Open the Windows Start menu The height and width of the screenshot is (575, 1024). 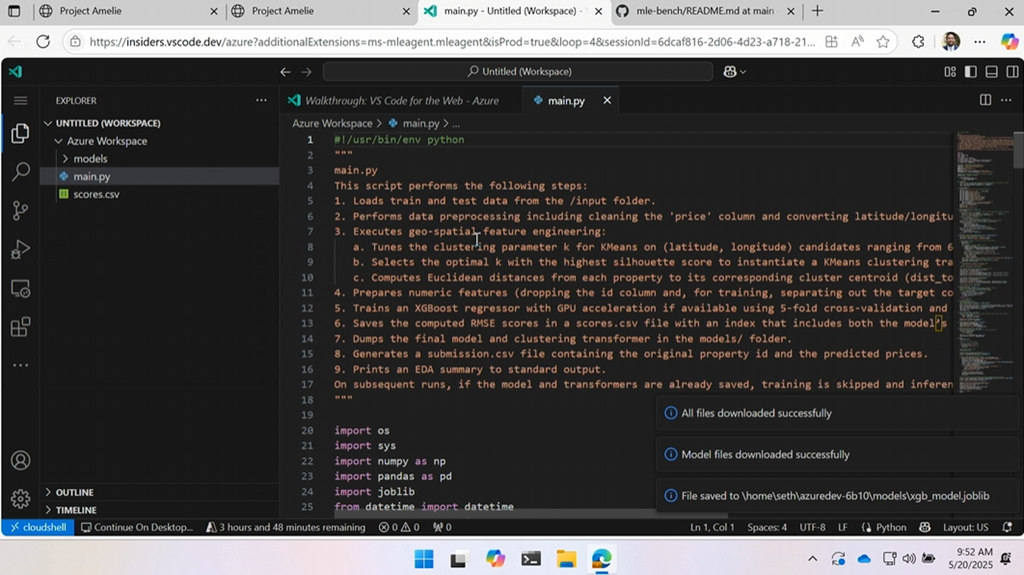point(424,558)
